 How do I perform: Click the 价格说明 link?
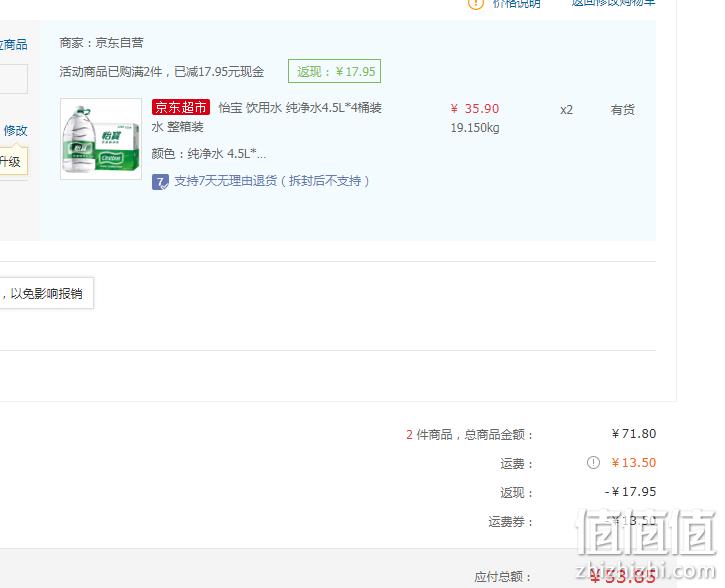pyautogui.click(x=516, y=3)
